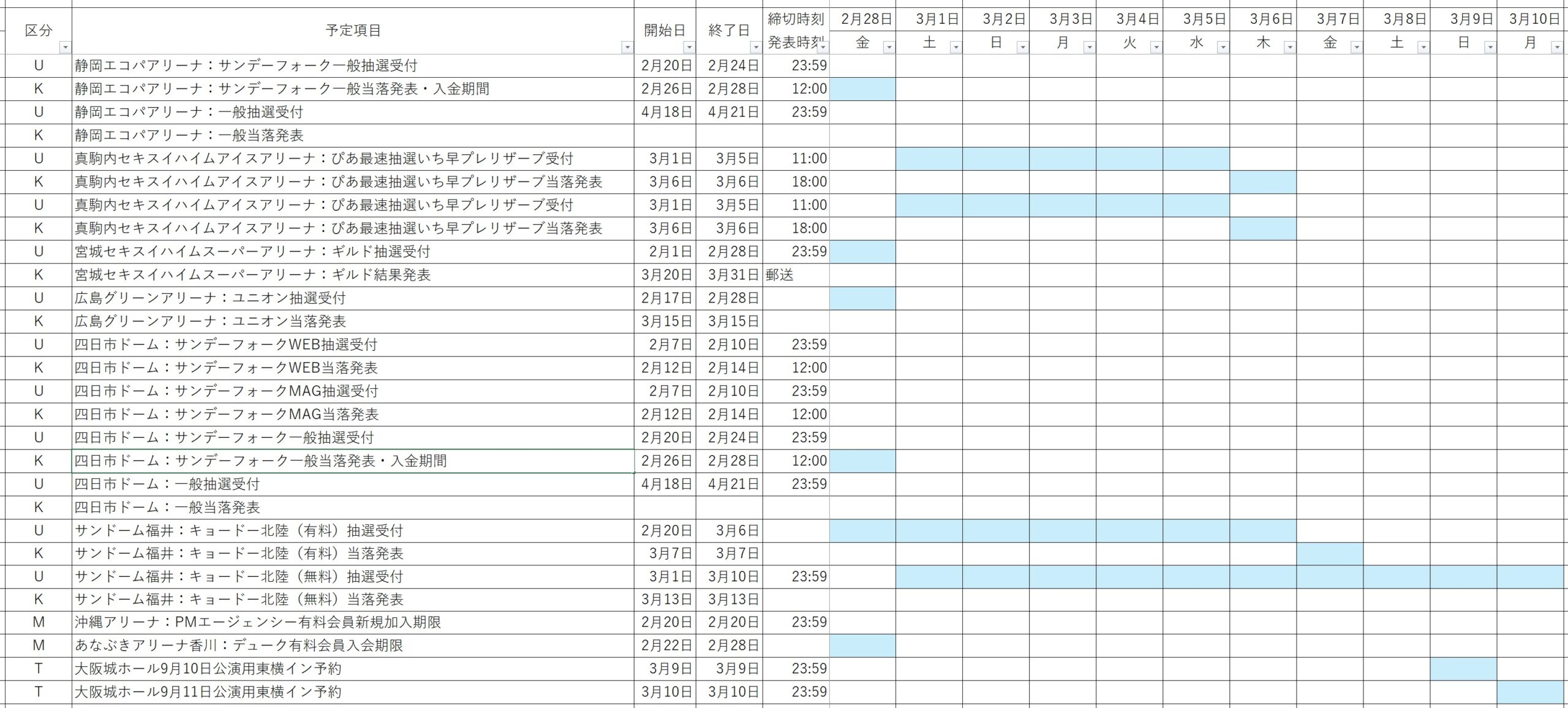The height and width of the screenshot is (708, 1568).
Task: Open filter dropdown under 3月3日 column
Action: 1089,47
